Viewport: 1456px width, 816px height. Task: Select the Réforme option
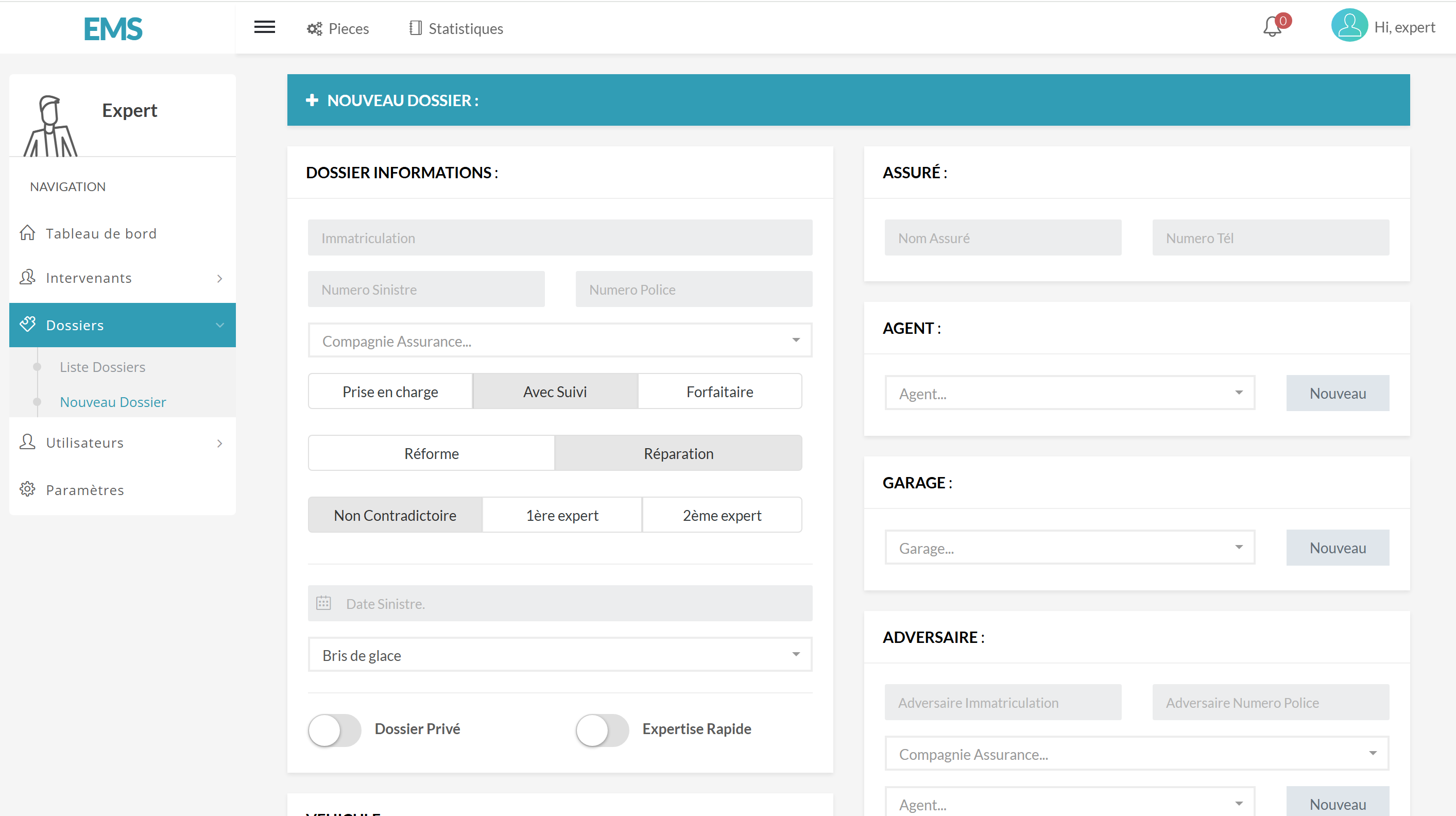click(x=431, y=453)
